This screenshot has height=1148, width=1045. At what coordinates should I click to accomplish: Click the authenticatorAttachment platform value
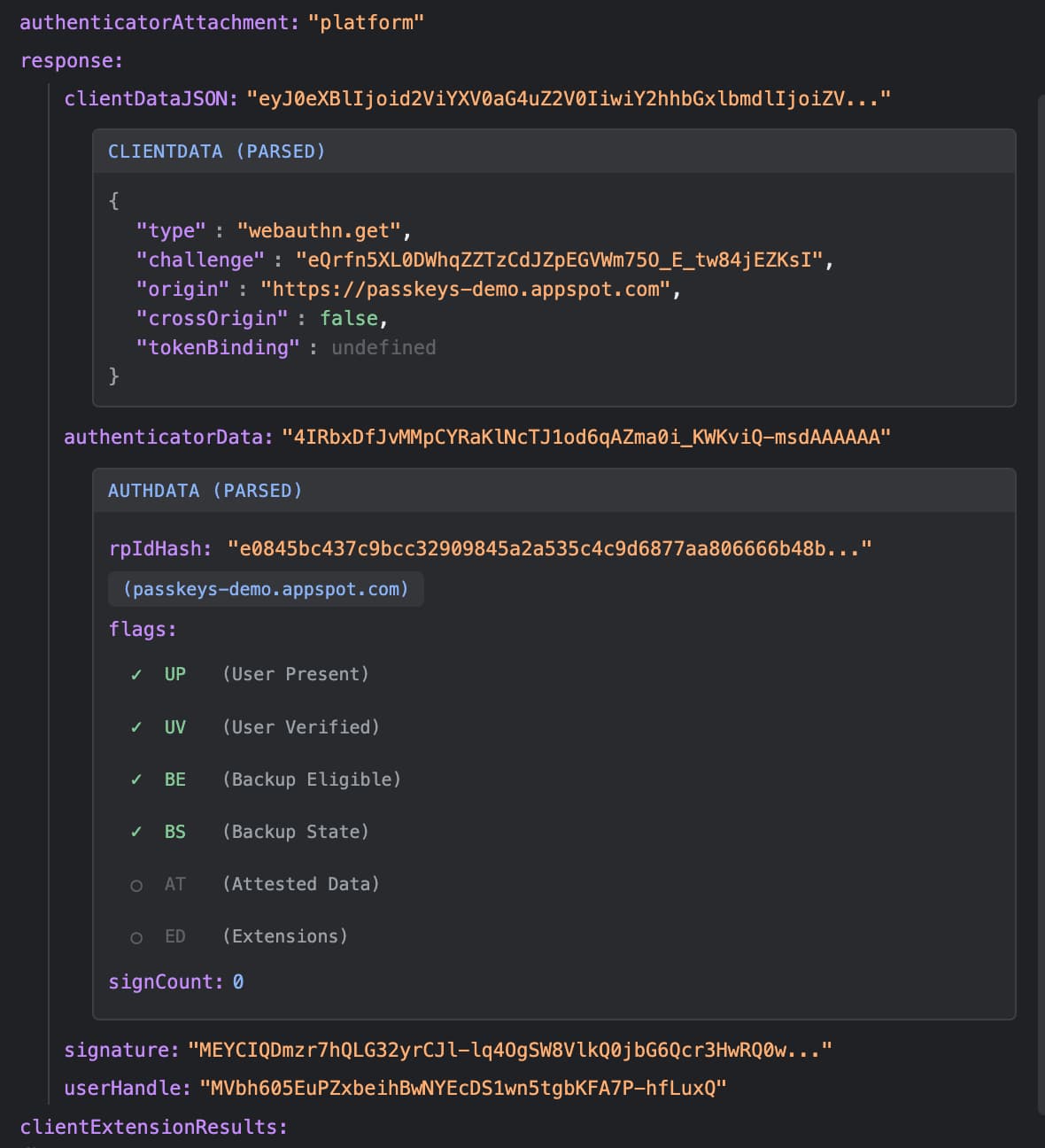367,22
